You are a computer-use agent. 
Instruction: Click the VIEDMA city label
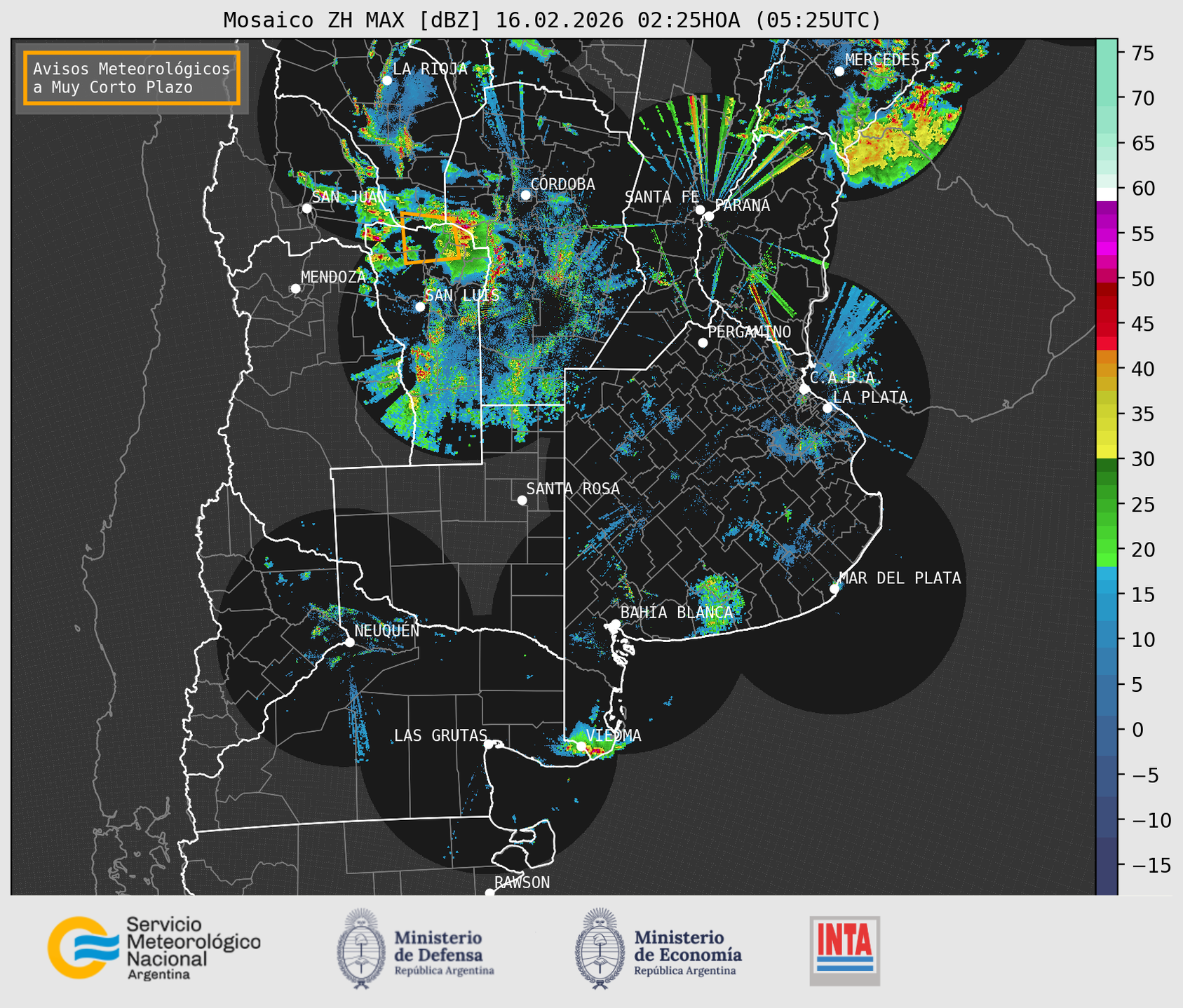tap(614, 735)
